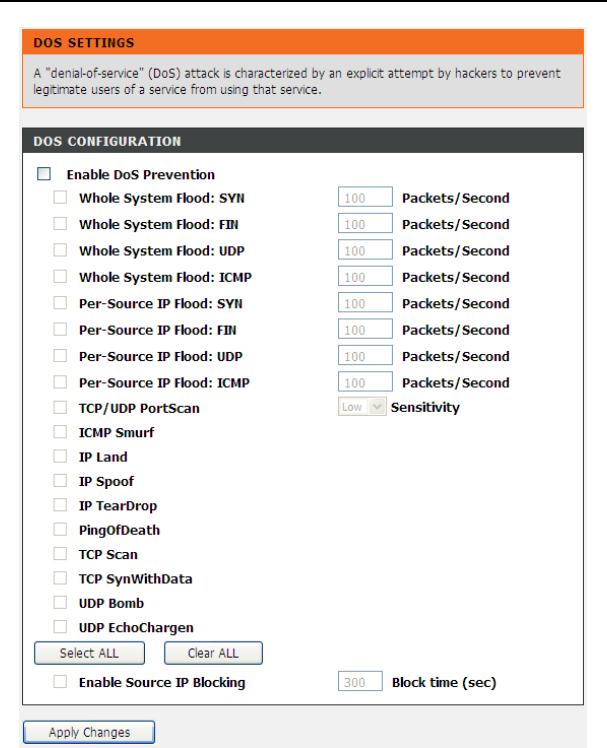
Task: Check TCP SynWithData checkbox
Action: pyautogui.click(x=60, y=578)
